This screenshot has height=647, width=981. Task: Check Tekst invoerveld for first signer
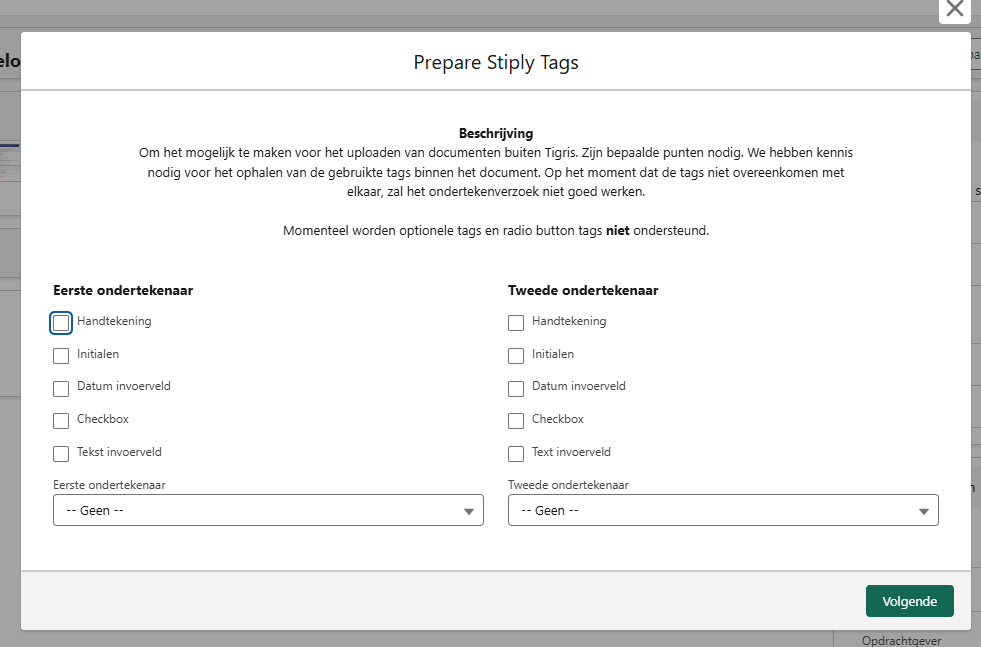pos(61,454)
